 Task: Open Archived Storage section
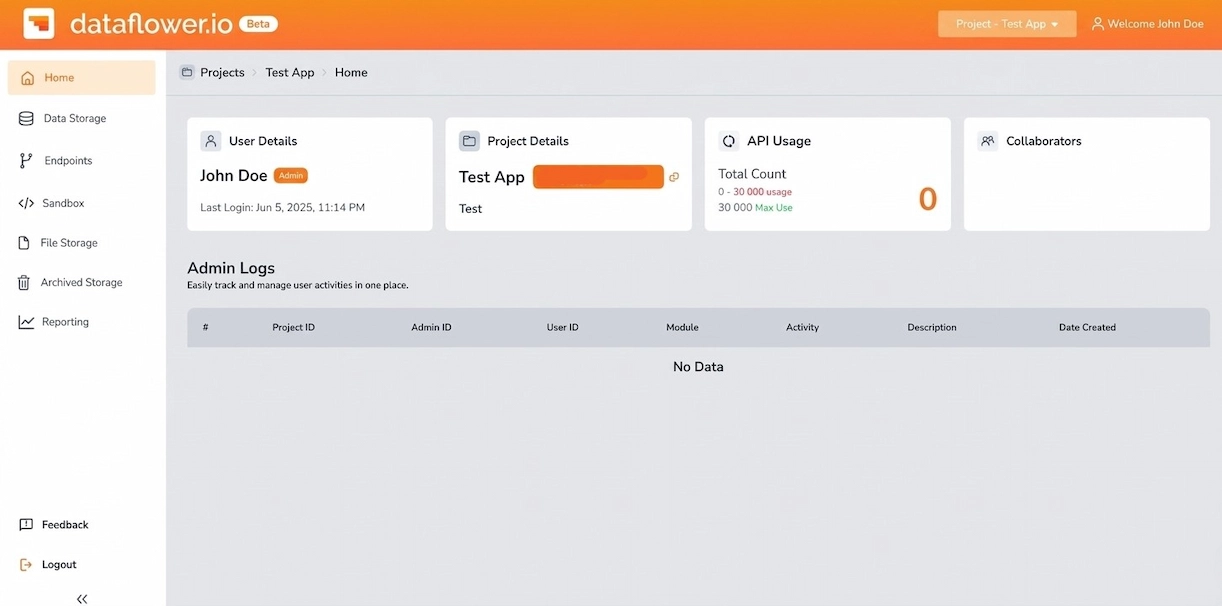click(x=82, y=283)
